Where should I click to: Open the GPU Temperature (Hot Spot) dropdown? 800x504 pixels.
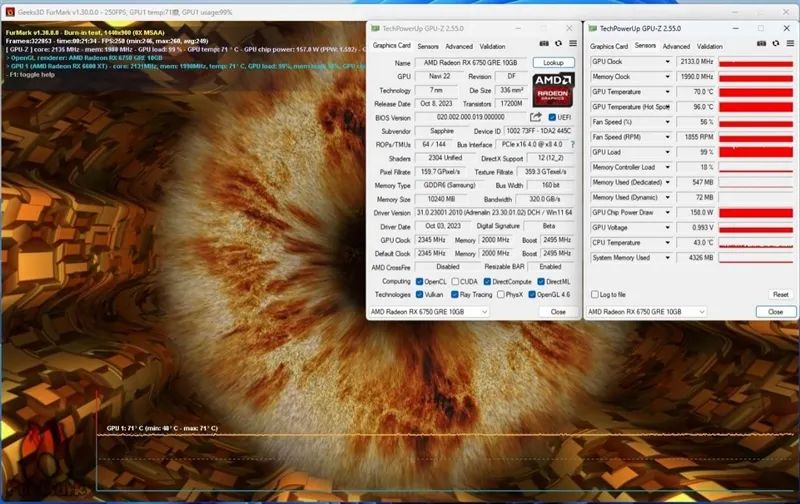(x=667, y=107)
